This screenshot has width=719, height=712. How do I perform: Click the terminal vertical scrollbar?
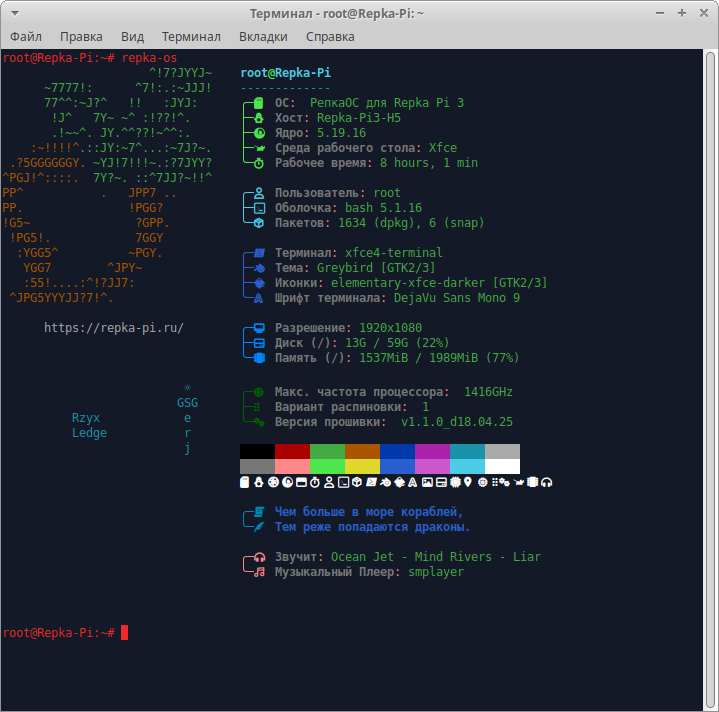tap(710, 380)
